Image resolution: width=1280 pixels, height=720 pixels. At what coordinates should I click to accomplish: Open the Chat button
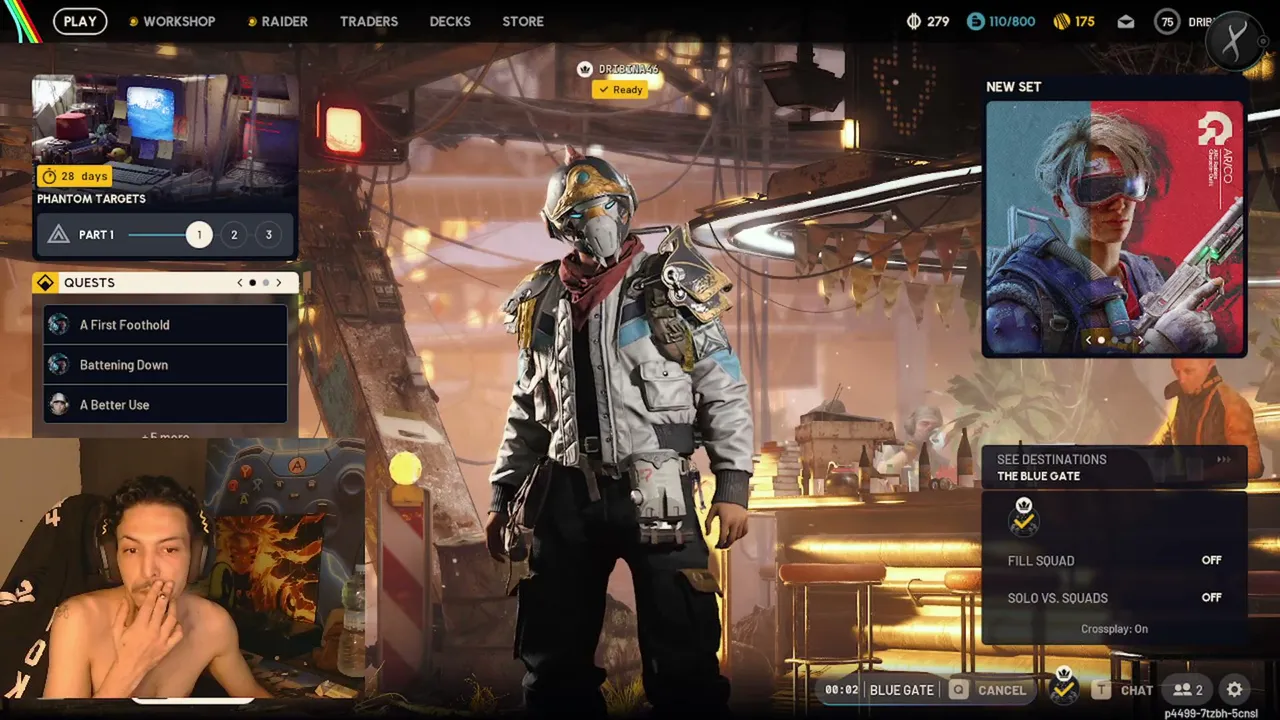(1123, 689)
